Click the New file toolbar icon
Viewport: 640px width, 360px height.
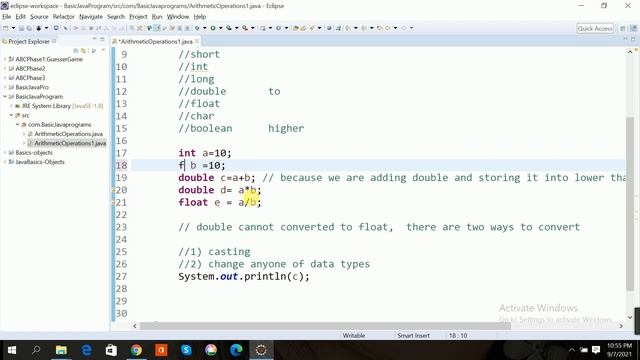pyautogui.click(x=6, y=28)
